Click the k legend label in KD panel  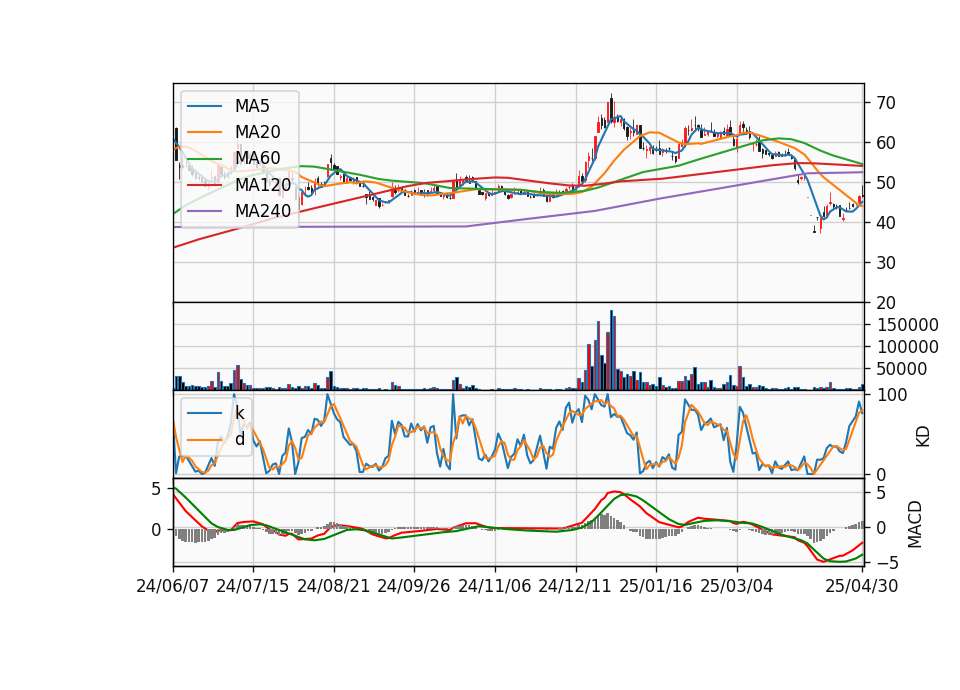click(239, 413)
